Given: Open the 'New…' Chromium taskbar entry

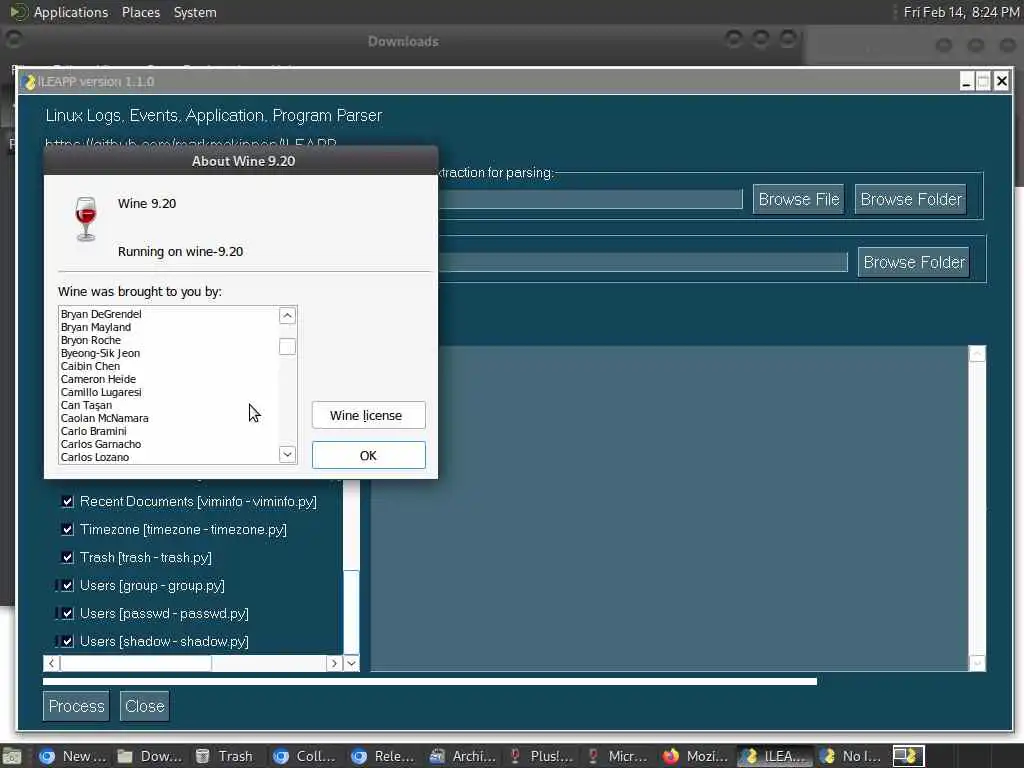Looking at the screenshot, I should pyautogui.click(x=72, y=756).
